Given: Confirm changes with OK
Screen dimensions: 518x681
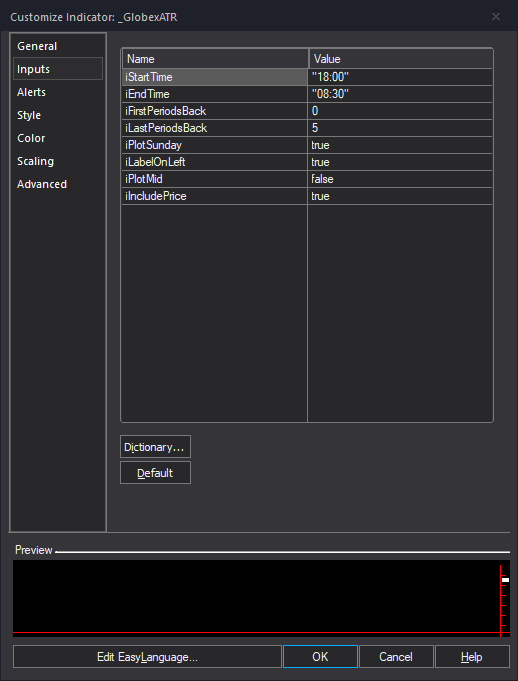Looking at the screenshot, I should [x=320, y=657].
